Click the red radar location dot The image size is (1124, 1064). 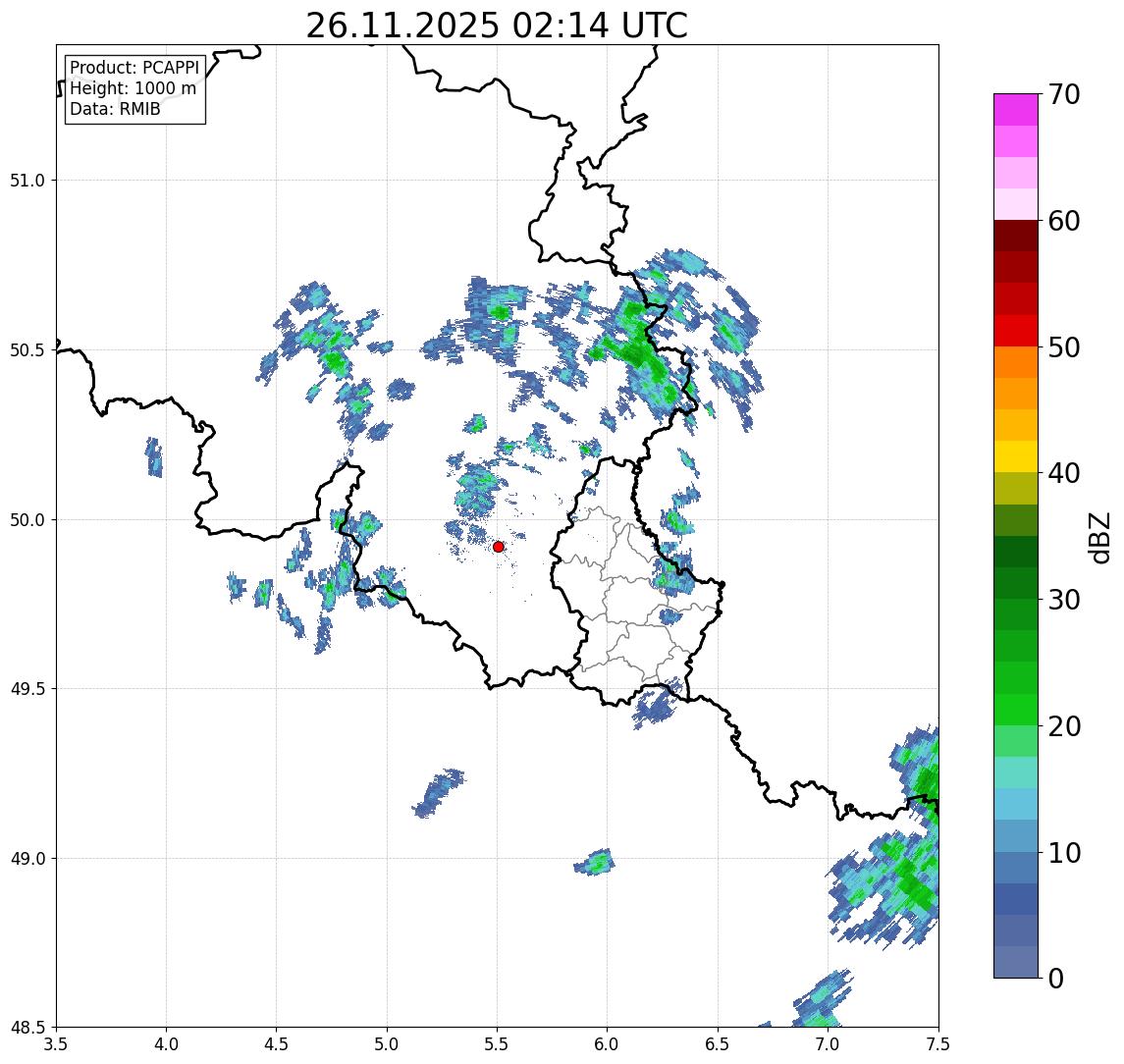tap(499, 547)
